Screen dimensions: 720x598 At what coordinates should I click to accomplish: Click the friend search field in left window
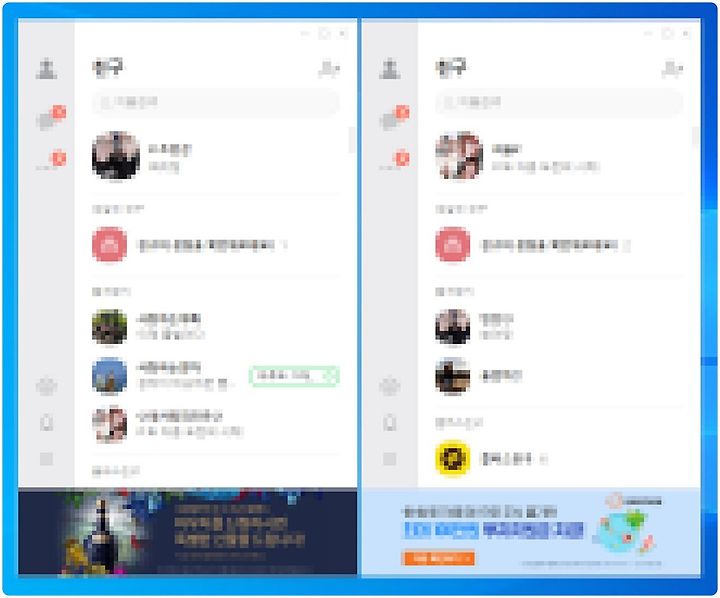point(216,102)
